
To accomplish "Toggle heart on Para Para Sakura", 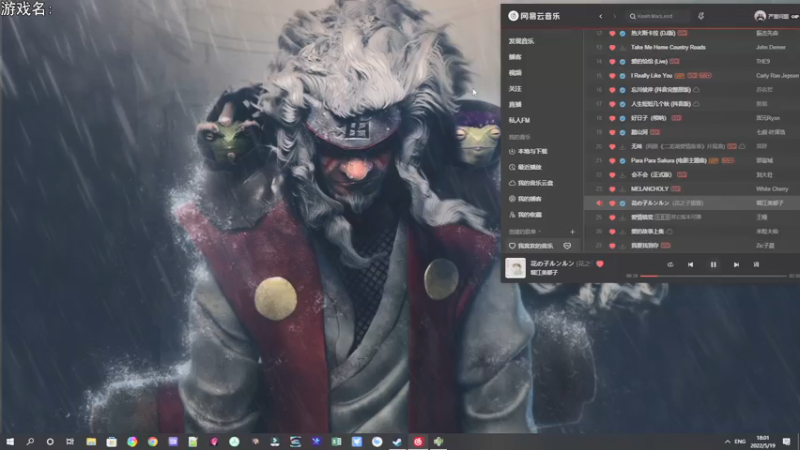I will (612, 161).
